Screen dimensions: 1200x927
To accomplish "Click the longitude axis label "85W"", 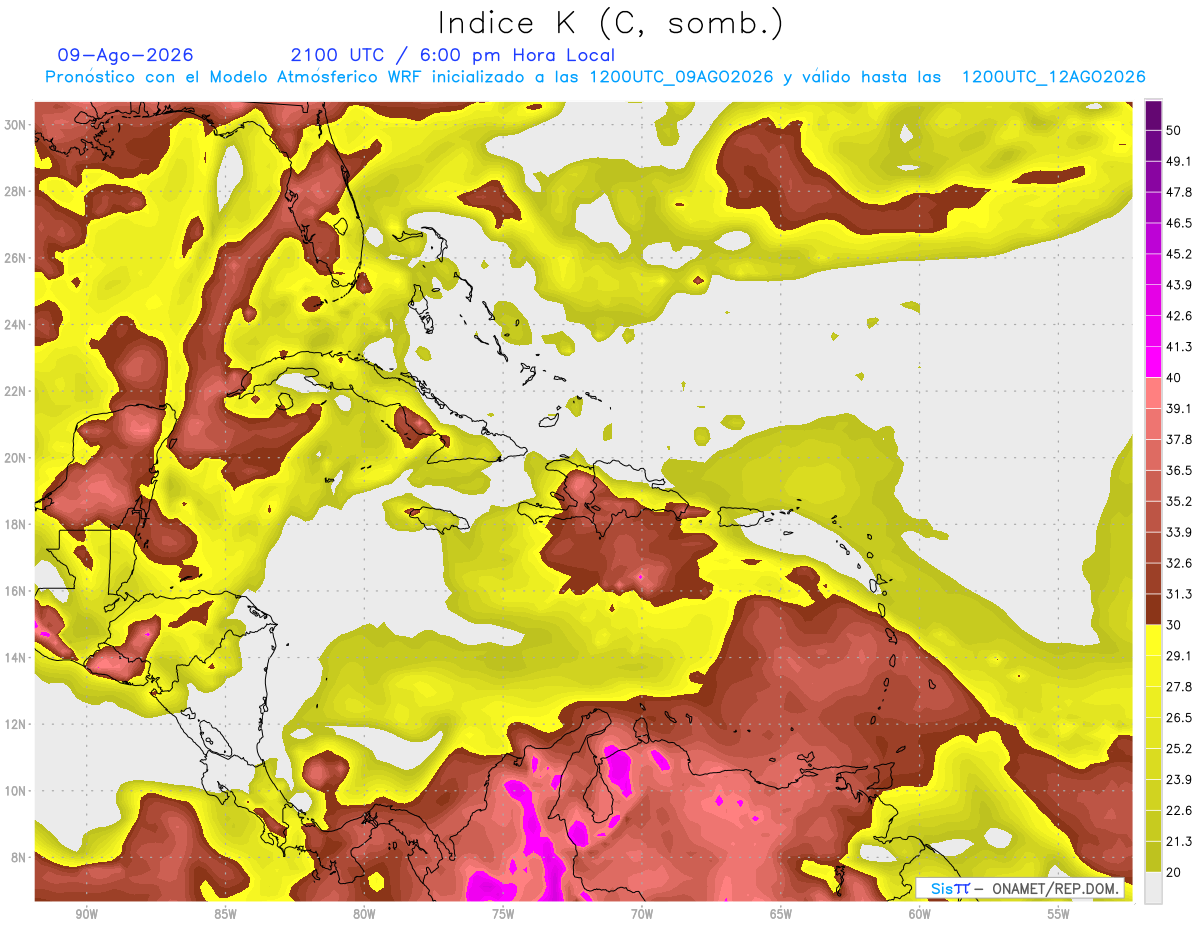I will point(225,914).
